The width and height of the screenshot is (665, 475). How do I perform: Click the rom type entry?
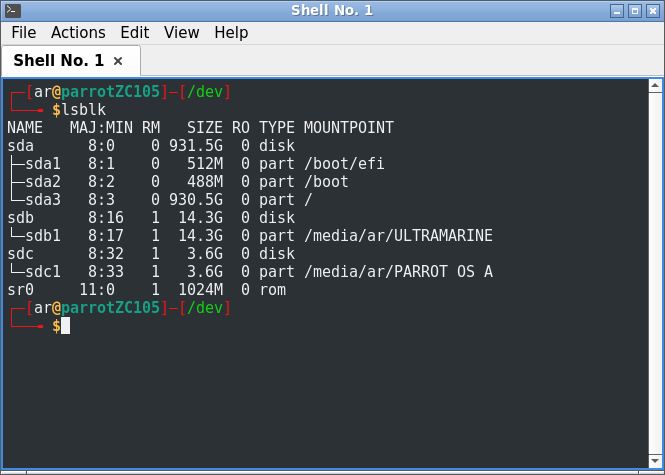point(272,290)
